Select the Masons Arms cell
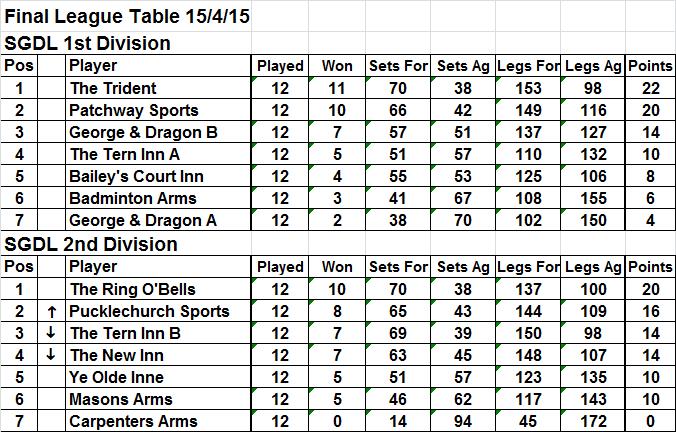676x432 pixels. [x=119, y=399]
